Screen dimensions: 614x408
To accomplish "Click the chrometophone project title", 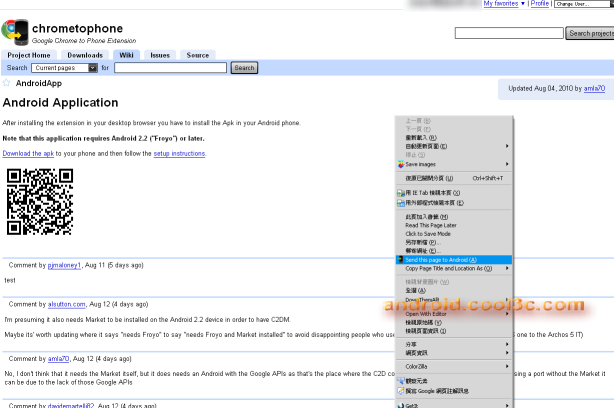I will coord(78,29).
